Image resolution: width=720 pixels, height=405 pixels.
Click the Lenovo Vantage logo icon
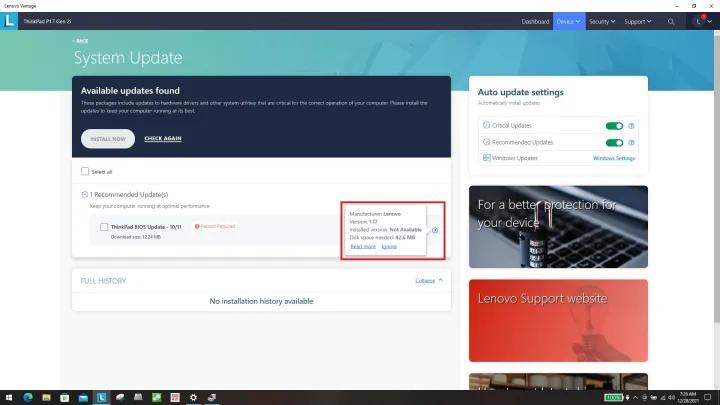9,21
